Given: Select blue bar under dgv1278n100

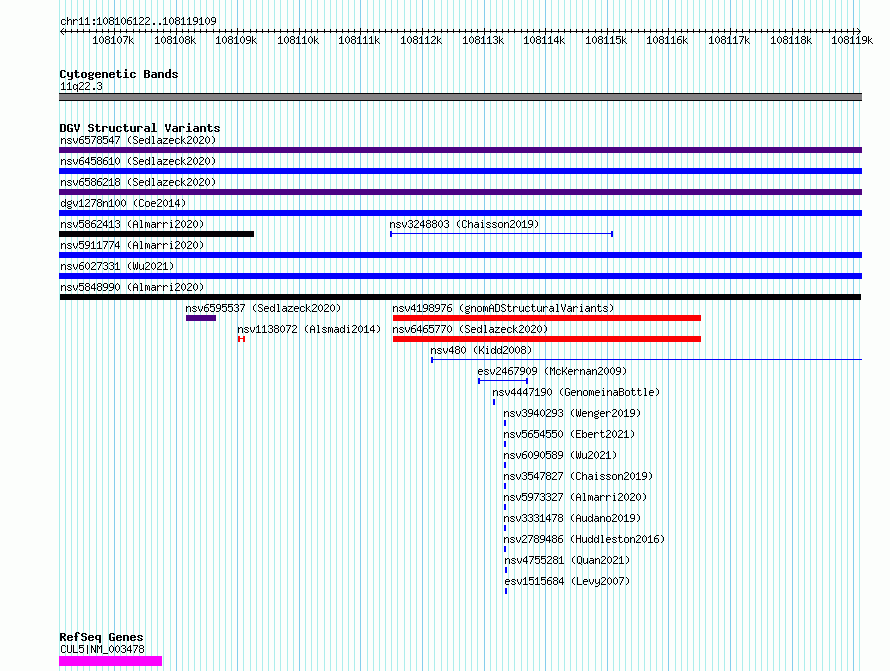Looking at the screenshot, I should (x=460, y=213).
